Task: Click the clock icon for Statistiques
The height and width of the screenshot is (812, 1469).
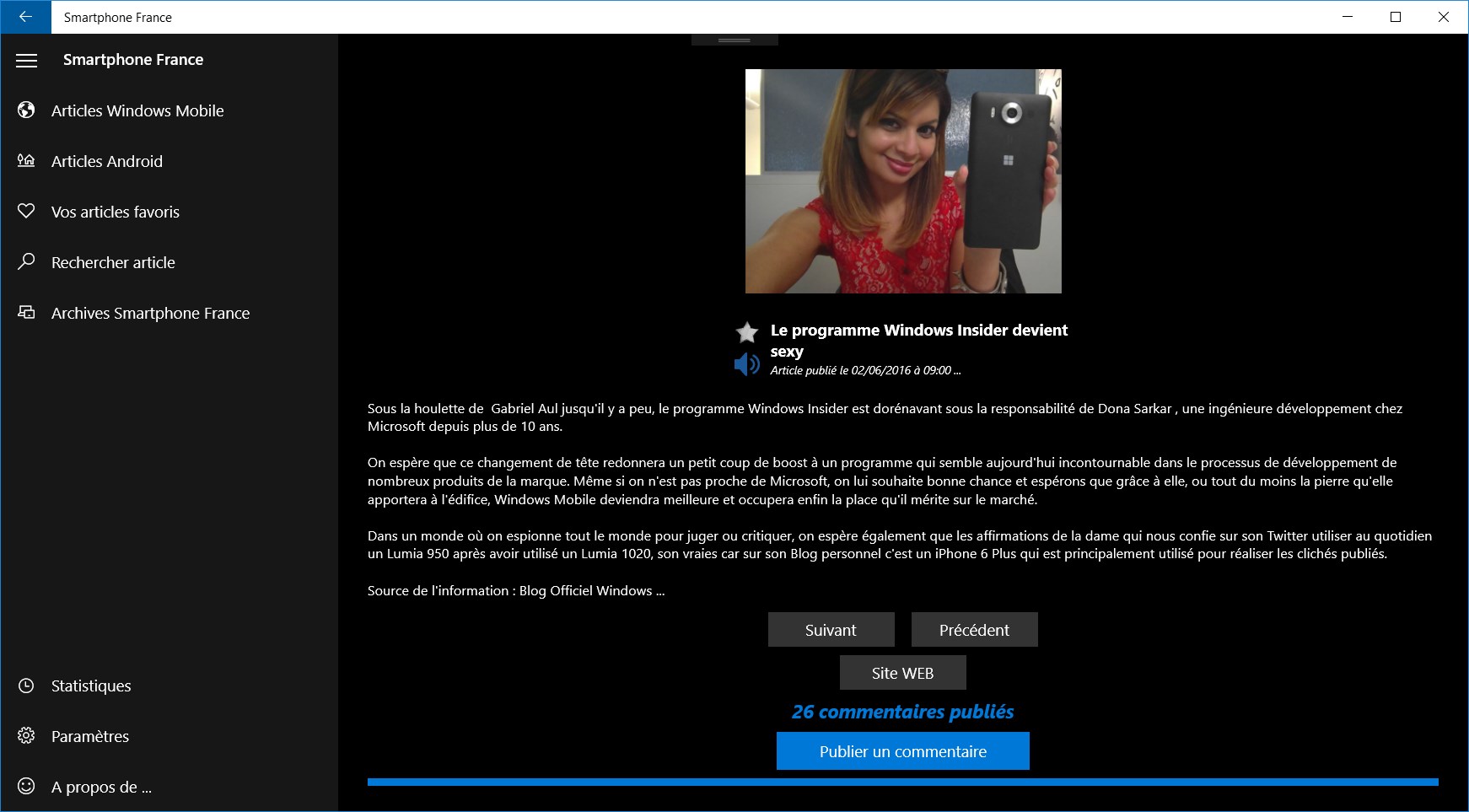Action: click(27, 686)
